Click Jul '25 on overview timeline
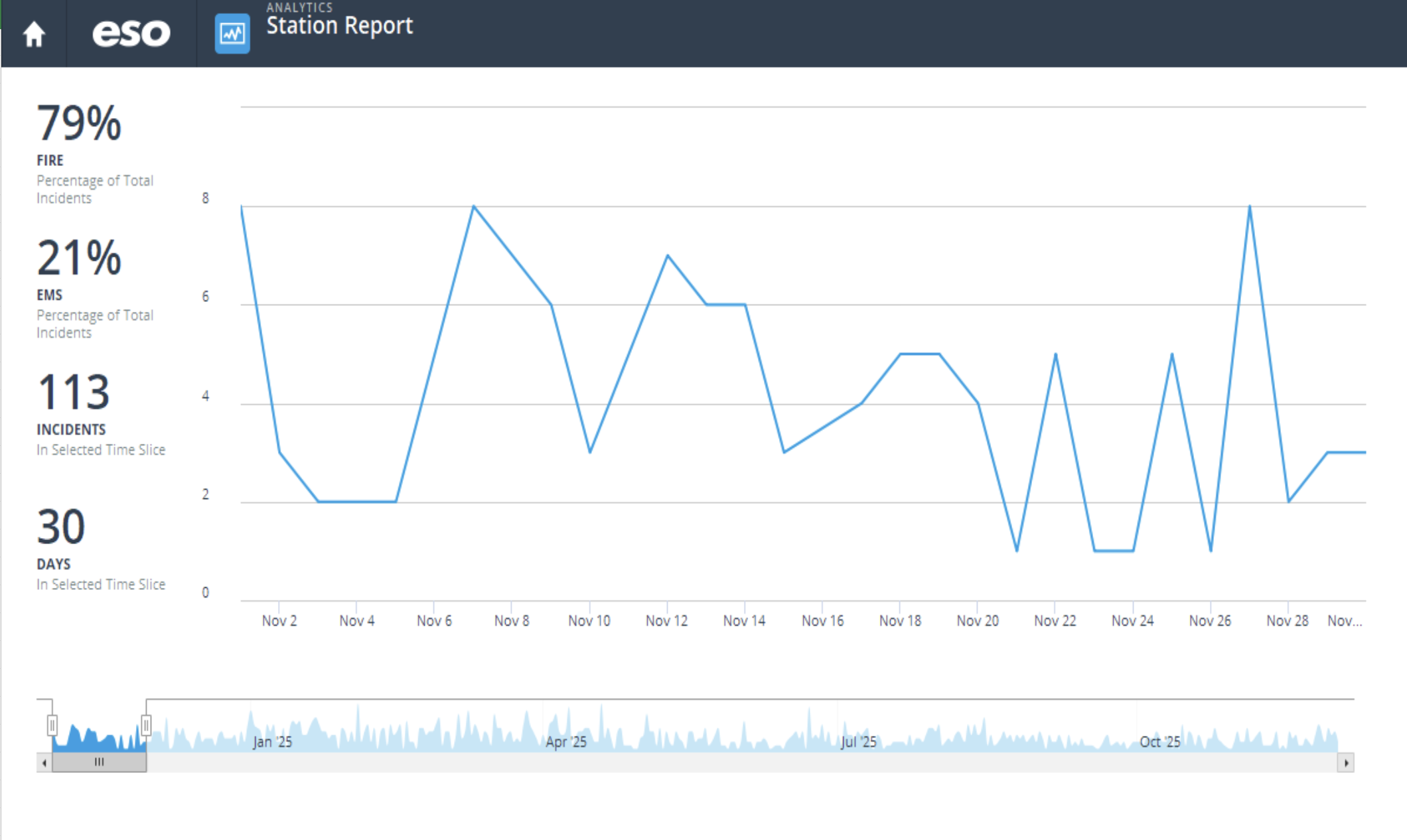Screen dimensions: 1407x840 click(x=858, y=741)
